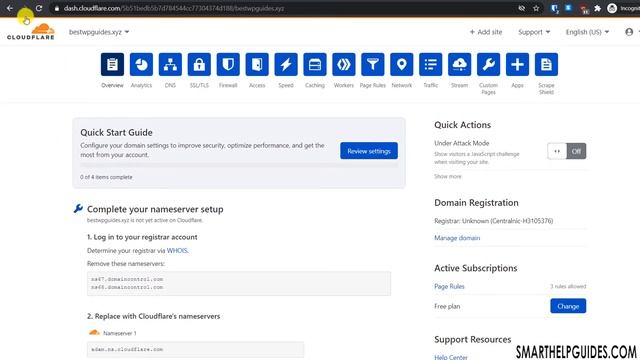Open the Incognito profile icon
The height and width of the screenshot is (360, 640).
point(612,8)
